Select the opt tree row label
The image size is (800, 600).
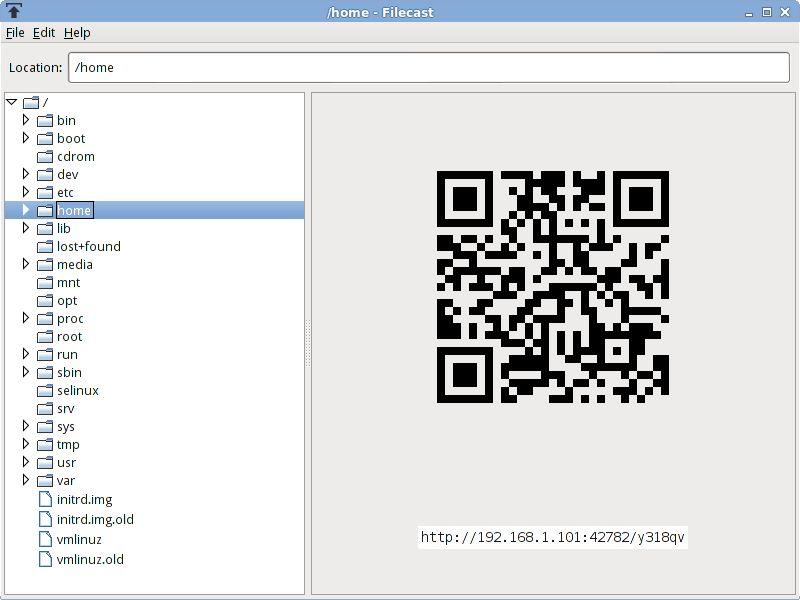click(x=67, y=301)
